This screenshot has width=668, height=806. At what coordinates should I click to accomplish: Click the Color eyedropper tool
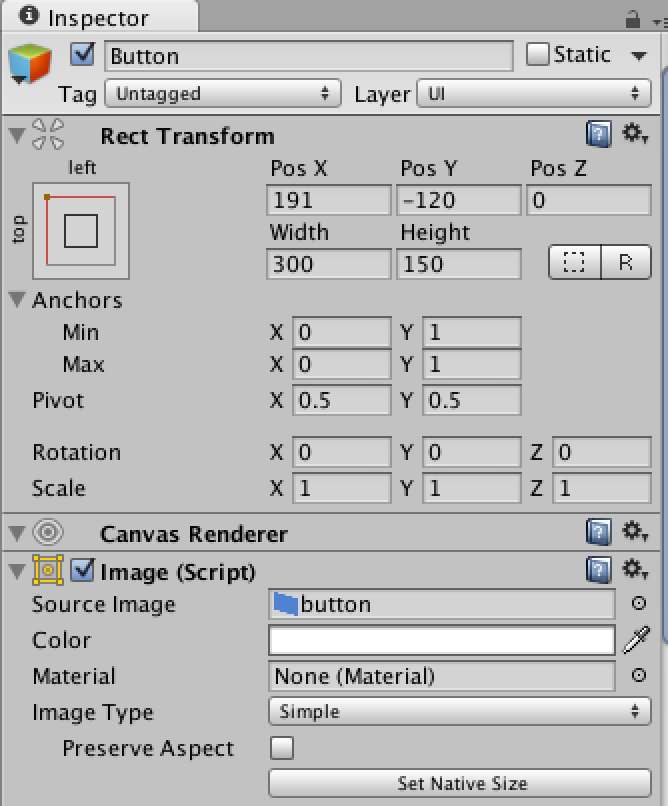click(x=637, y=640)
